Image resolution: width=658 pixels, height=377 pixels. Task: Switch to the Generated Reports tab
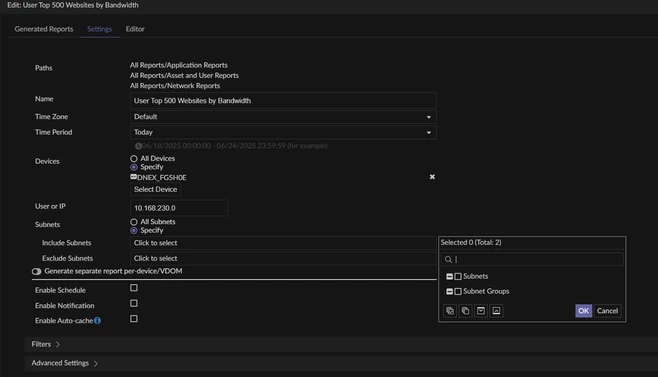click(44, 29)
